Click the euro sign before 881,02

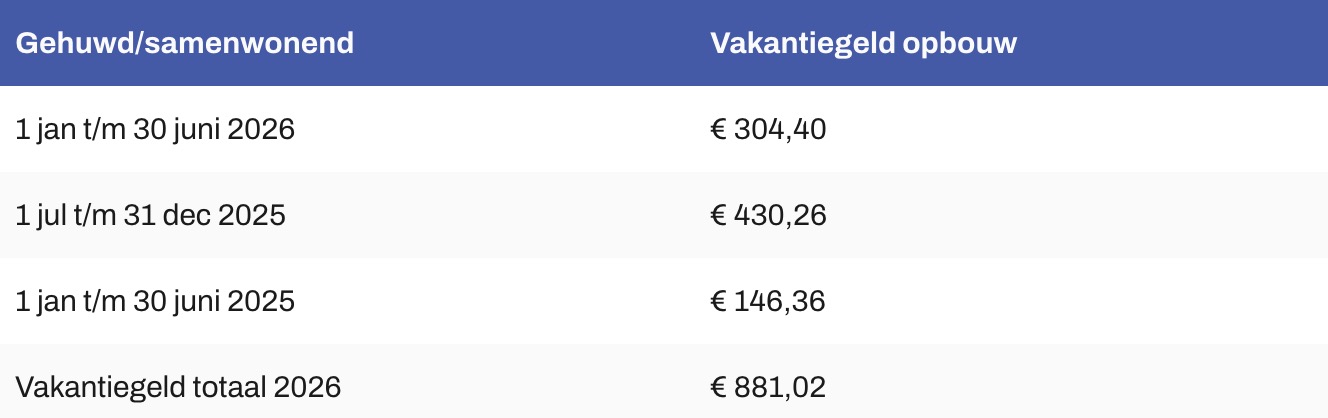pos(718,387)
